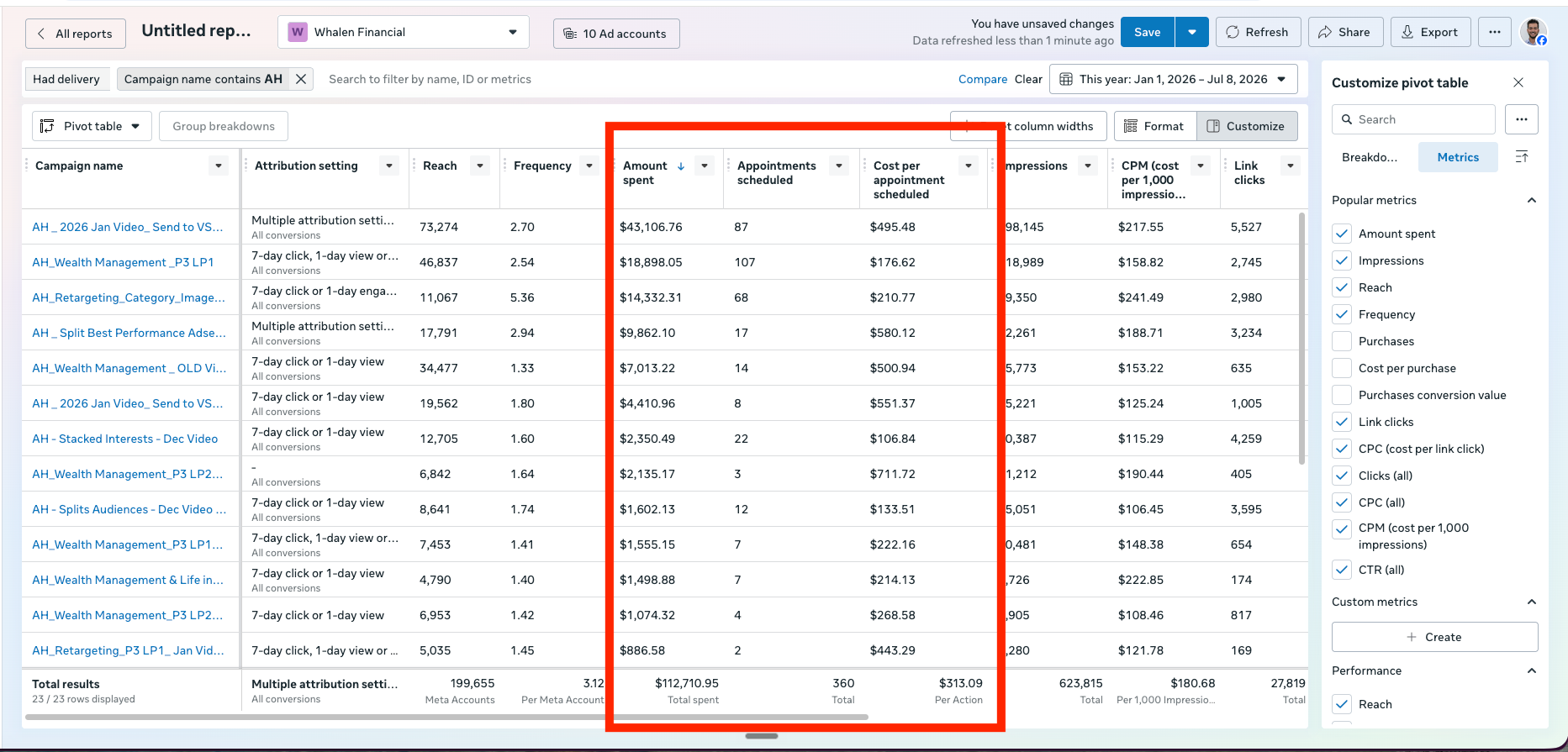The height and width of the screenshot is (752, 1568).
Task: Open campaign AH _ Split Best Performance Adse…
Action: click(129, 333)
